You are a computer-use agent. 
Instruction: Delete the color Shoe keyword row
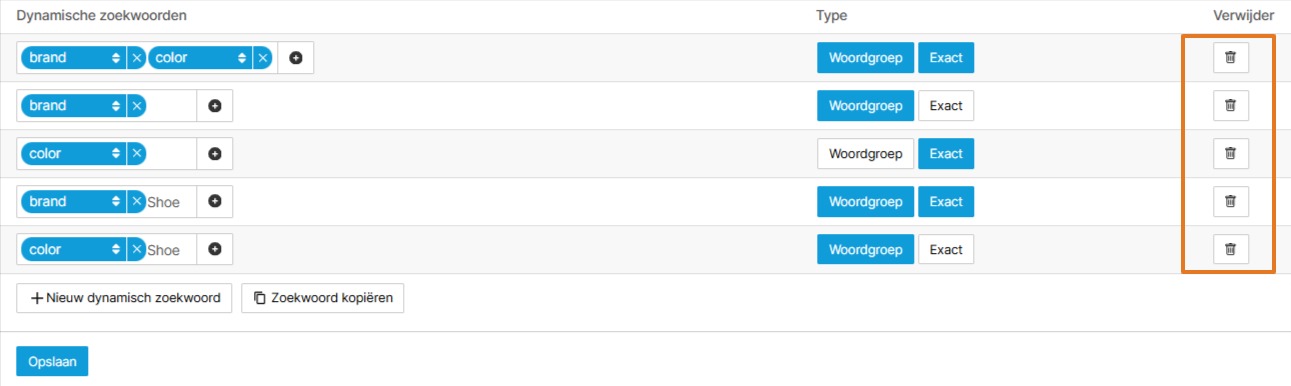pyautogui.click(x=1231, y=250)
